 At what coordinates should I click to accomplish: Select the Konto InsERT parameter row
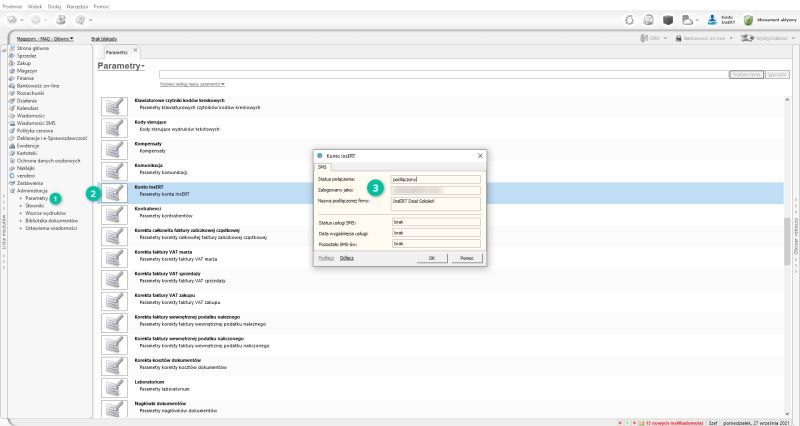click(x=442, y=193)
